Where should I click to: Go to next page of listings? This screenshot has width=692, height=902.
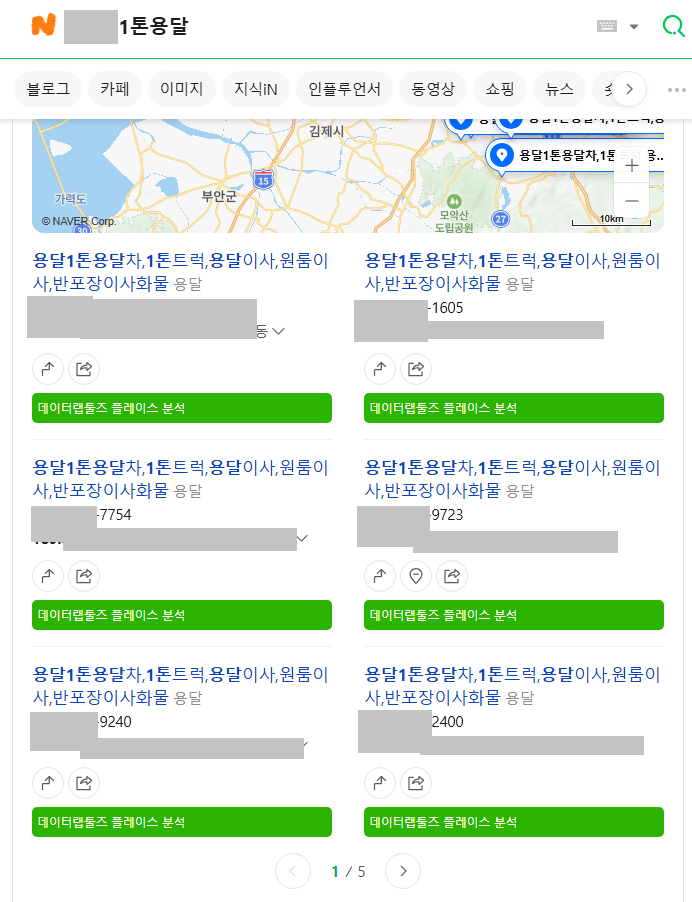[403, 871]
